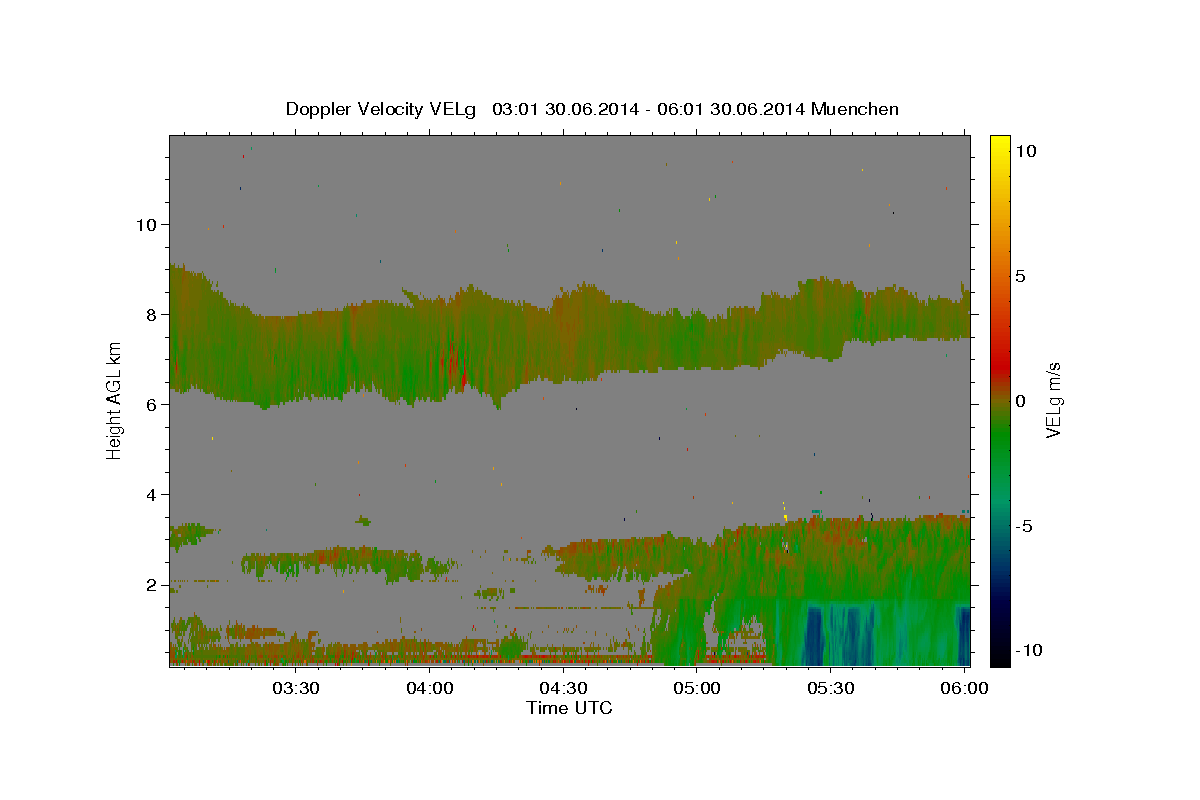This screenshot has height=800, width=1200.
Task: Click the plot title 'Doppler Velocity VELg'
Action: [382, 109]
